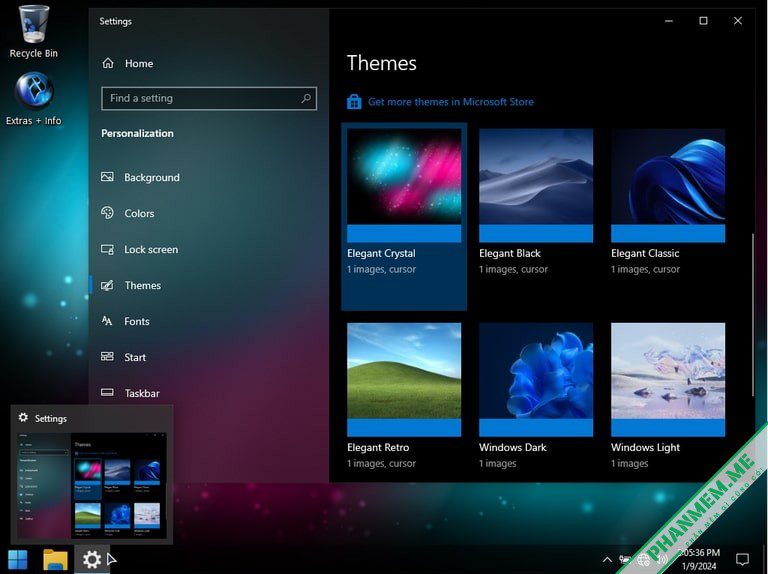This screenshot has width=768, height=574.
Task: Open the Extras + Info desktop icon
Action: 33,99
